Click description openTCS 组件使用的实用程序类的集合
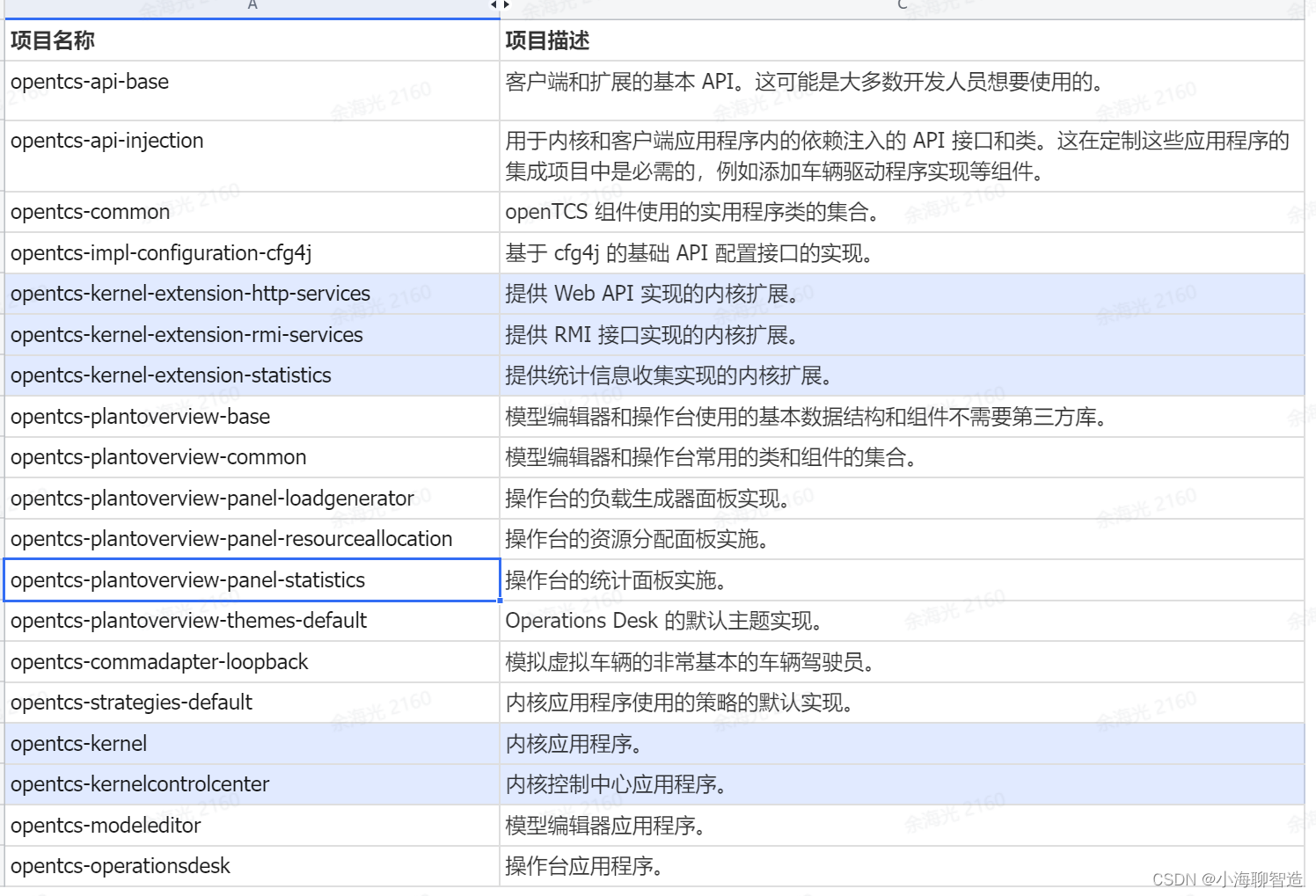The height and width of the screenshot is (896, 1316). 902,212
